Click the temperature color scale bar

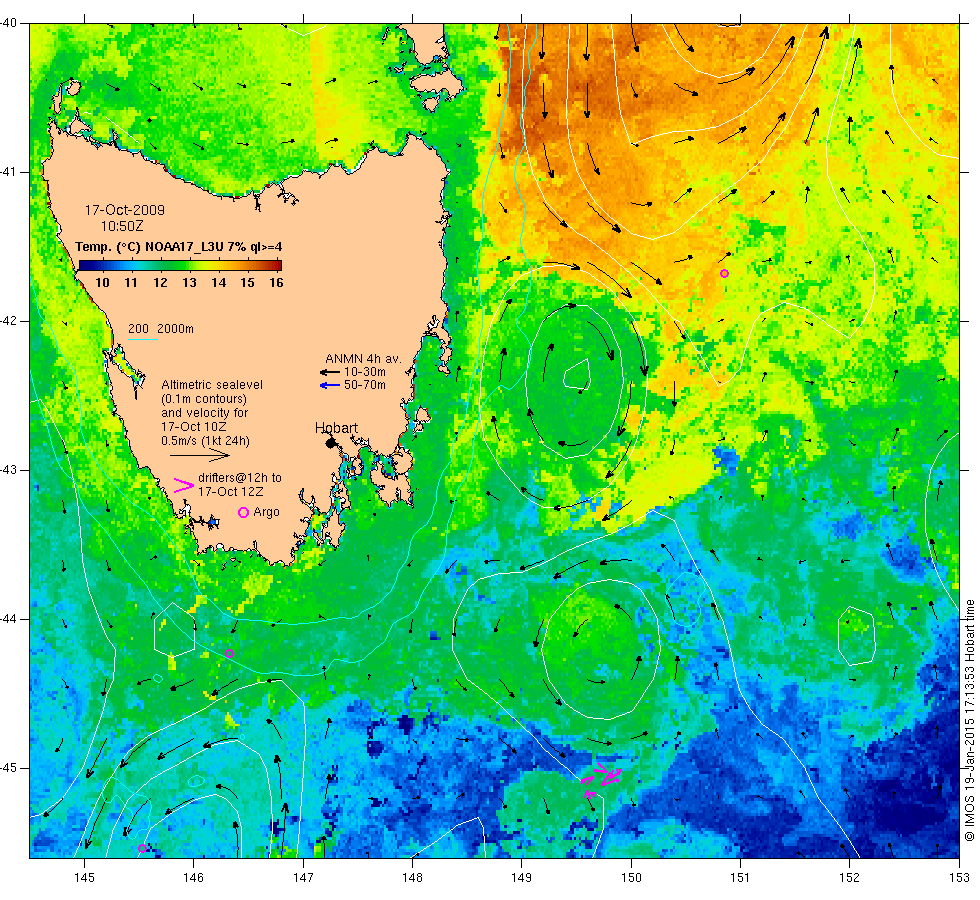pos(180,266)
